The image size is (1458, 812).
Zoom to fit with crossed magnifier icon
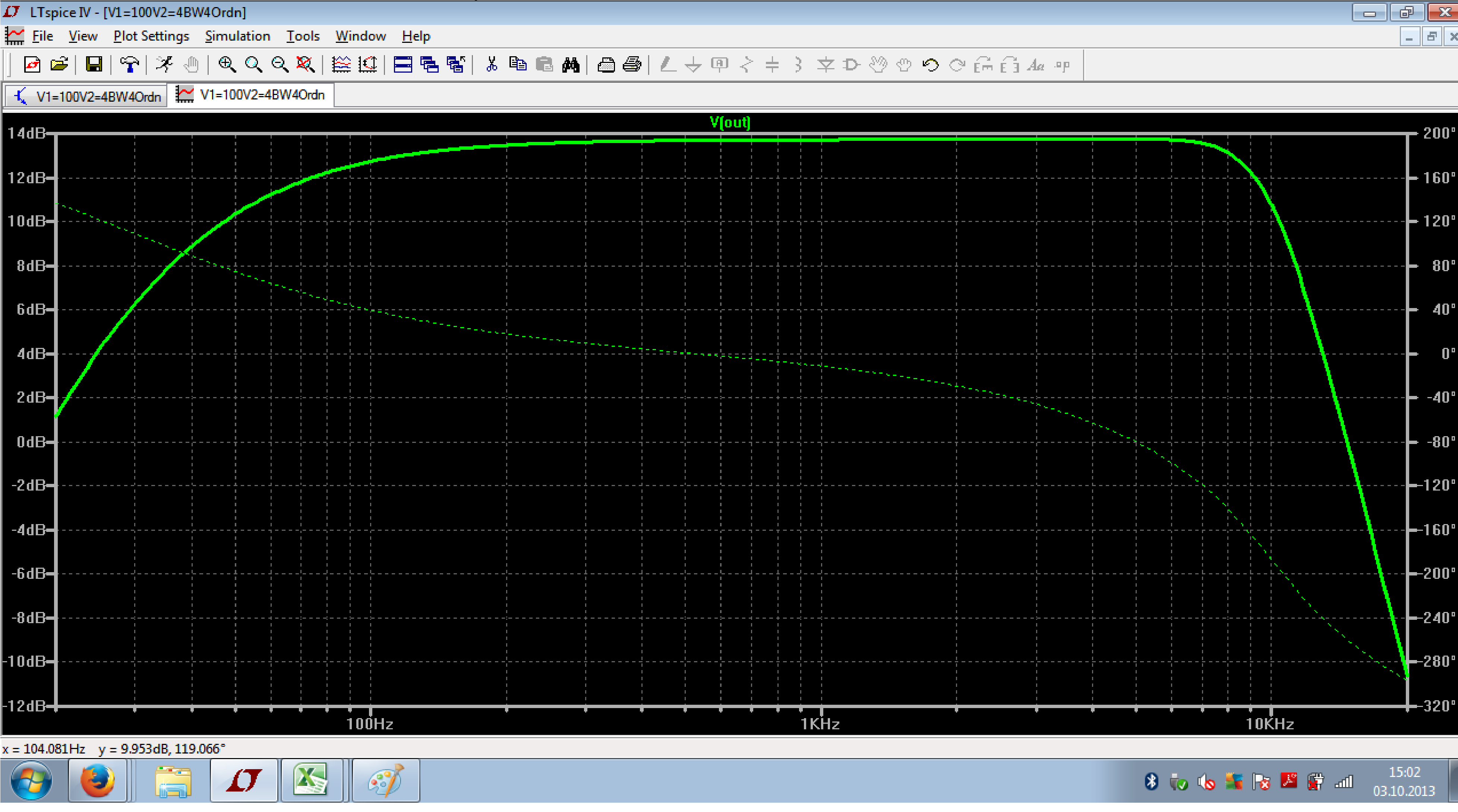[x=306, y=64]
